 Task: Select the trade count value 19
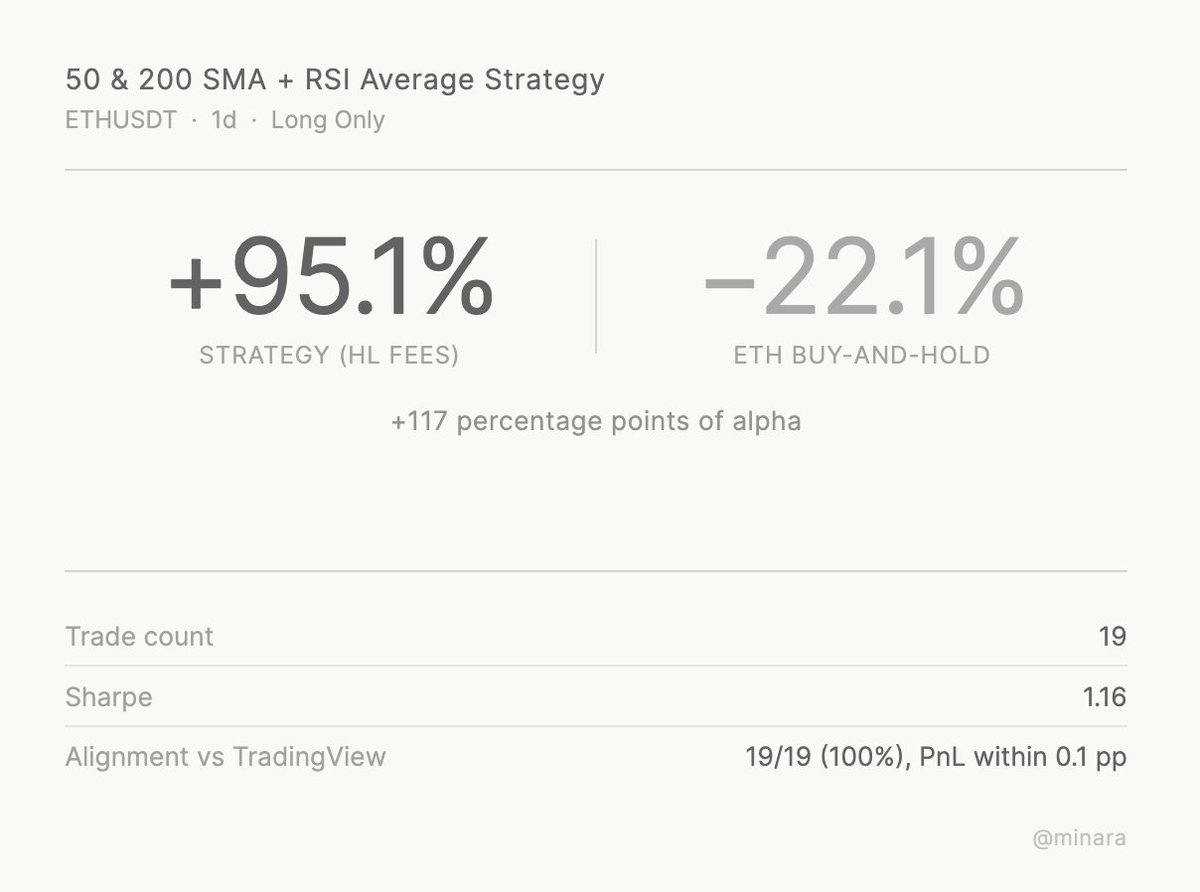1111,637
